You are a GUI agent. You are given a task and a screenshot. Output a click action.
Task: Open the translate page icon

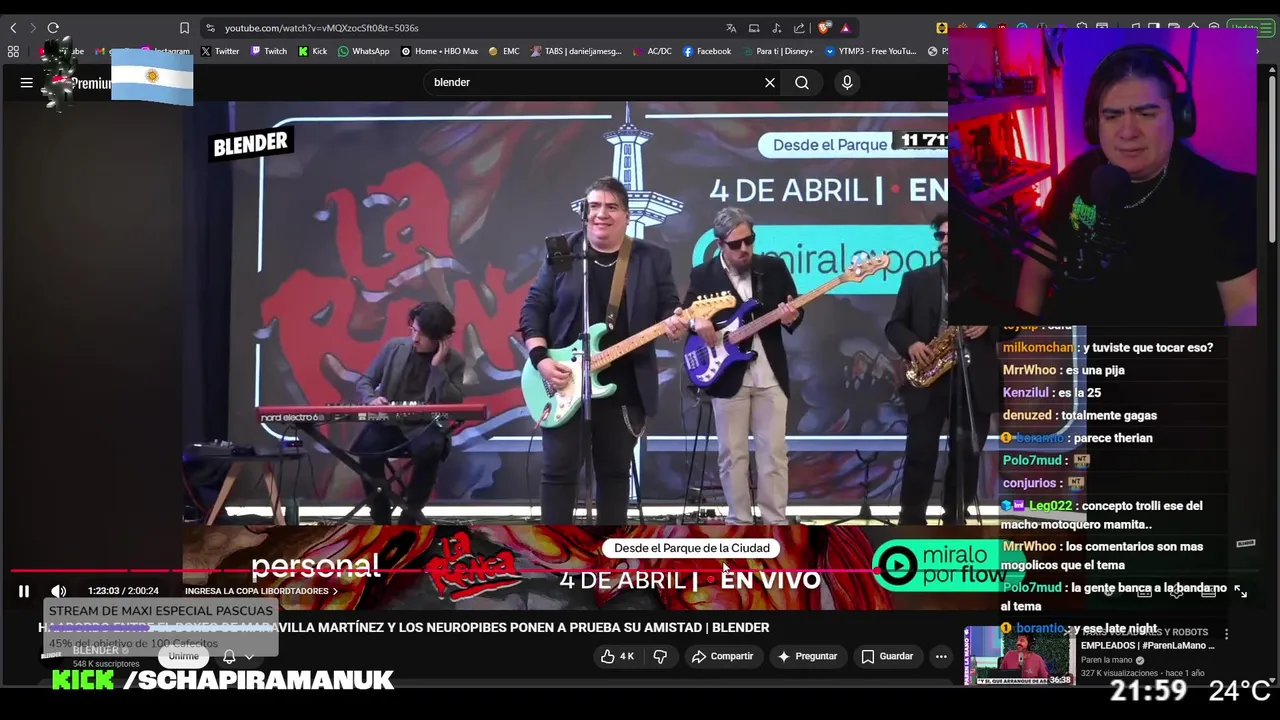click(731, 28)
